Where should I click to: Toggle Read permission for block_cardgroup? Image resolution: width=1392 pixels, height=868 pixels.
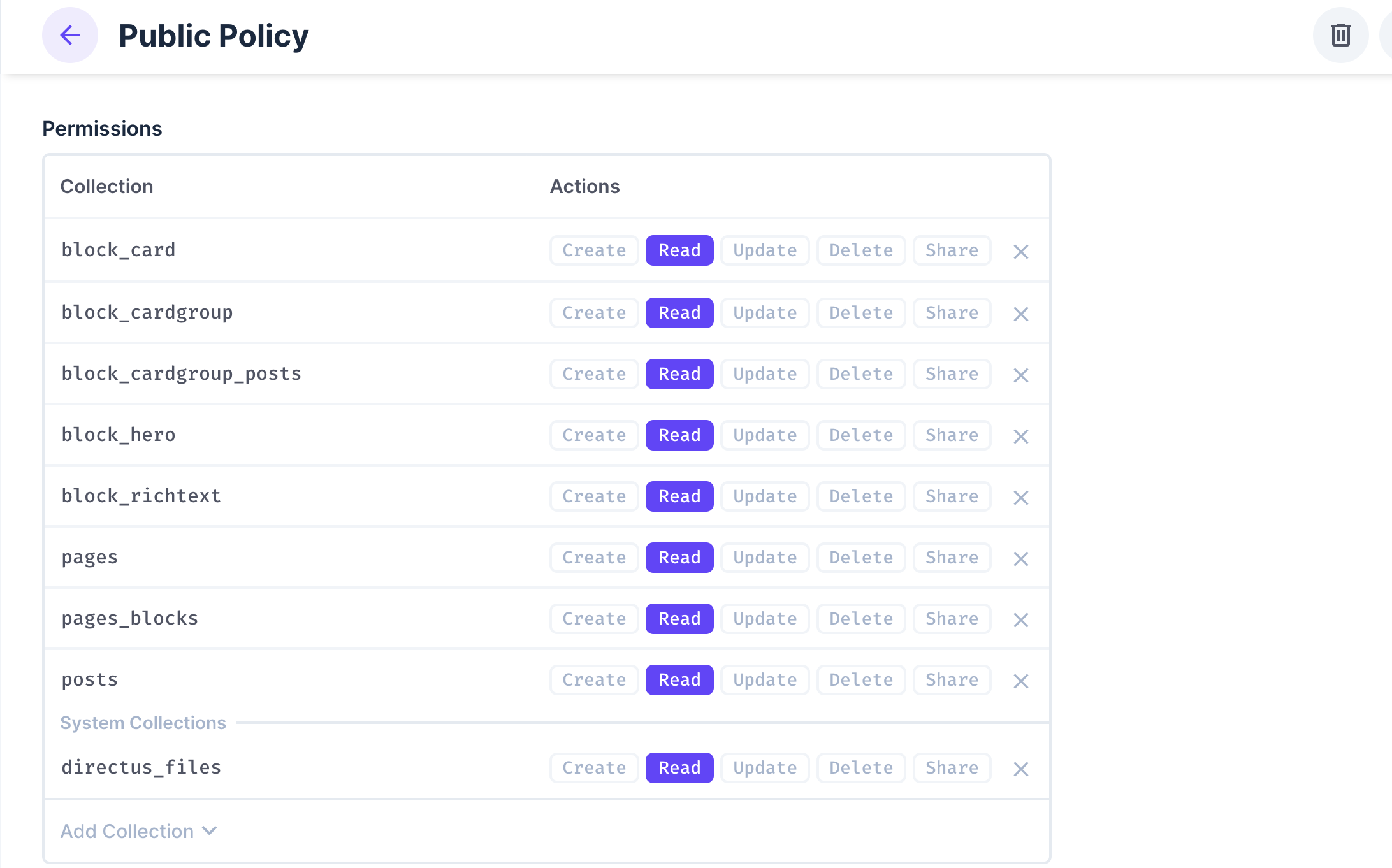click(x=679, y=313)
